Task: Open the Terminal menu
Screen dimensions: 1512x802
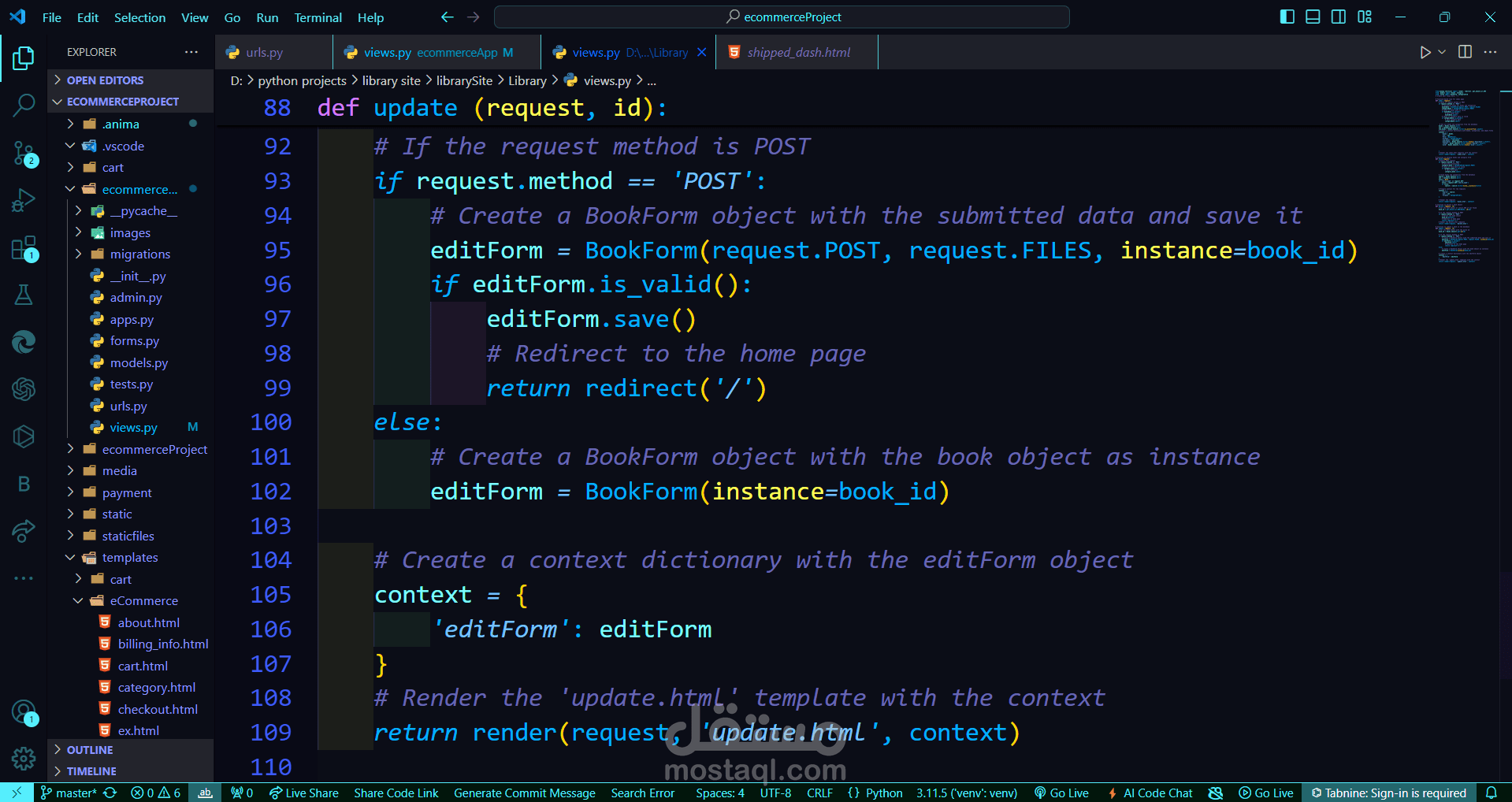Action: [x=318, y=17]
